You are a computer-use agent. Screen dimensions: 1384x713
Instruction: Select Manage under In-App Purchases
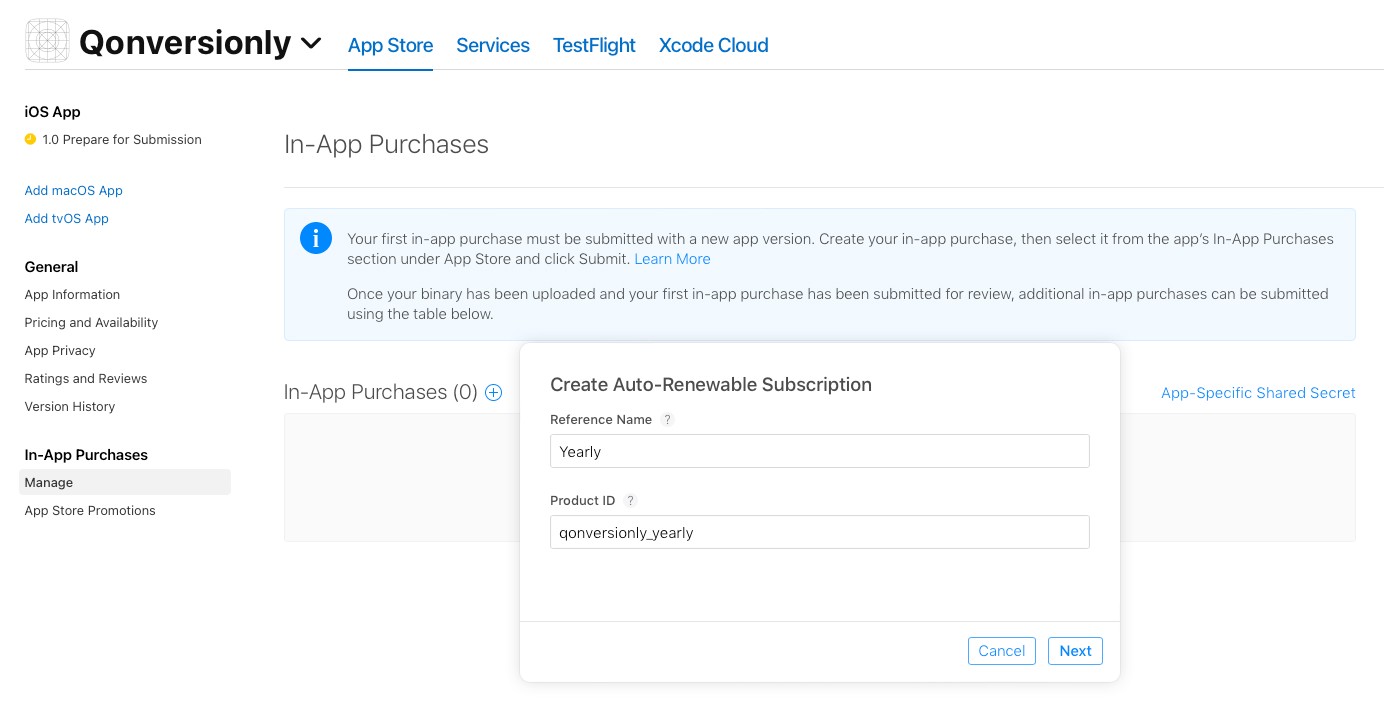(x=48, y=482)
